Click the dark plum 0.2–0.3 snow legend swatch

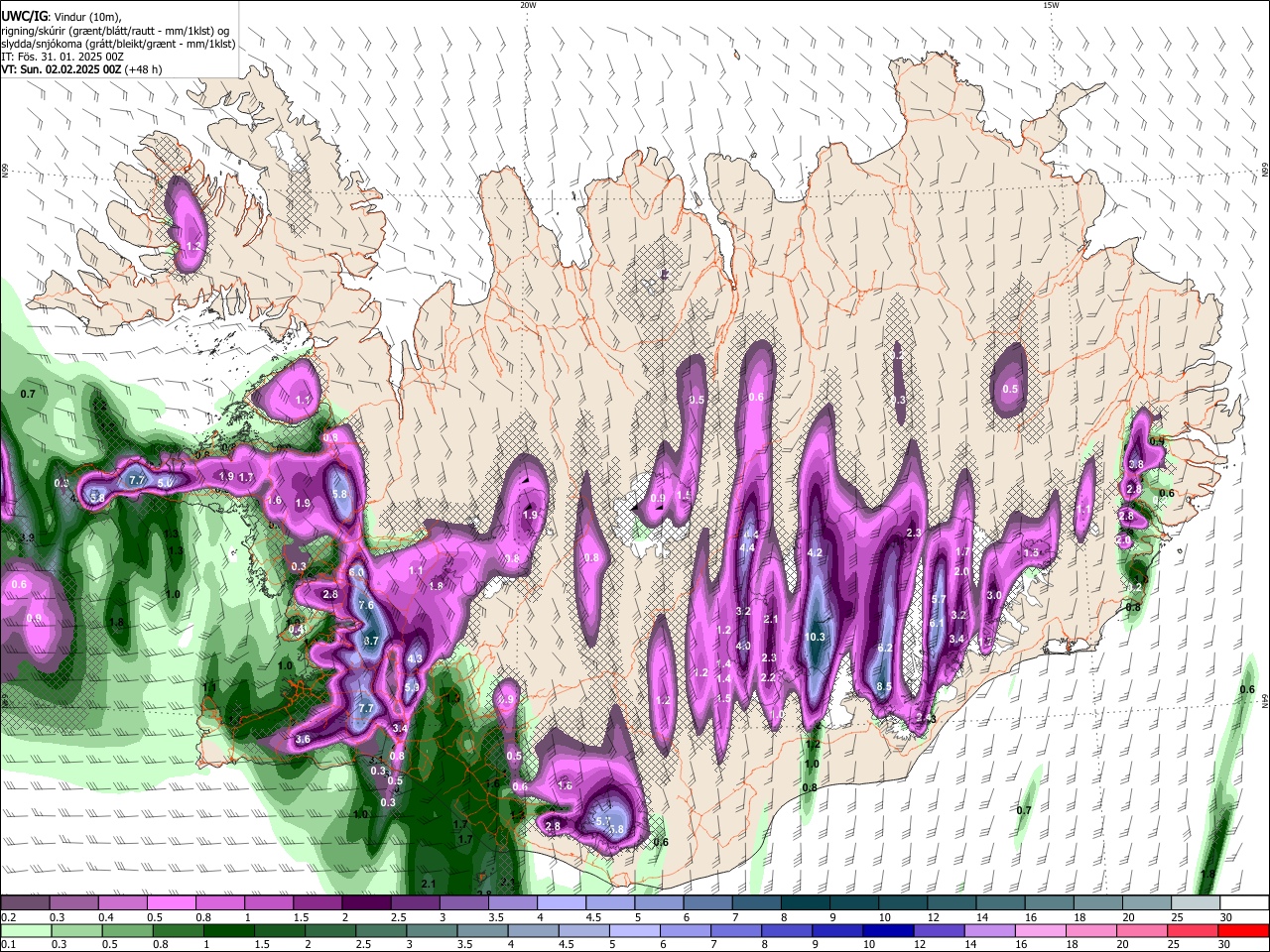pos(25,903)
